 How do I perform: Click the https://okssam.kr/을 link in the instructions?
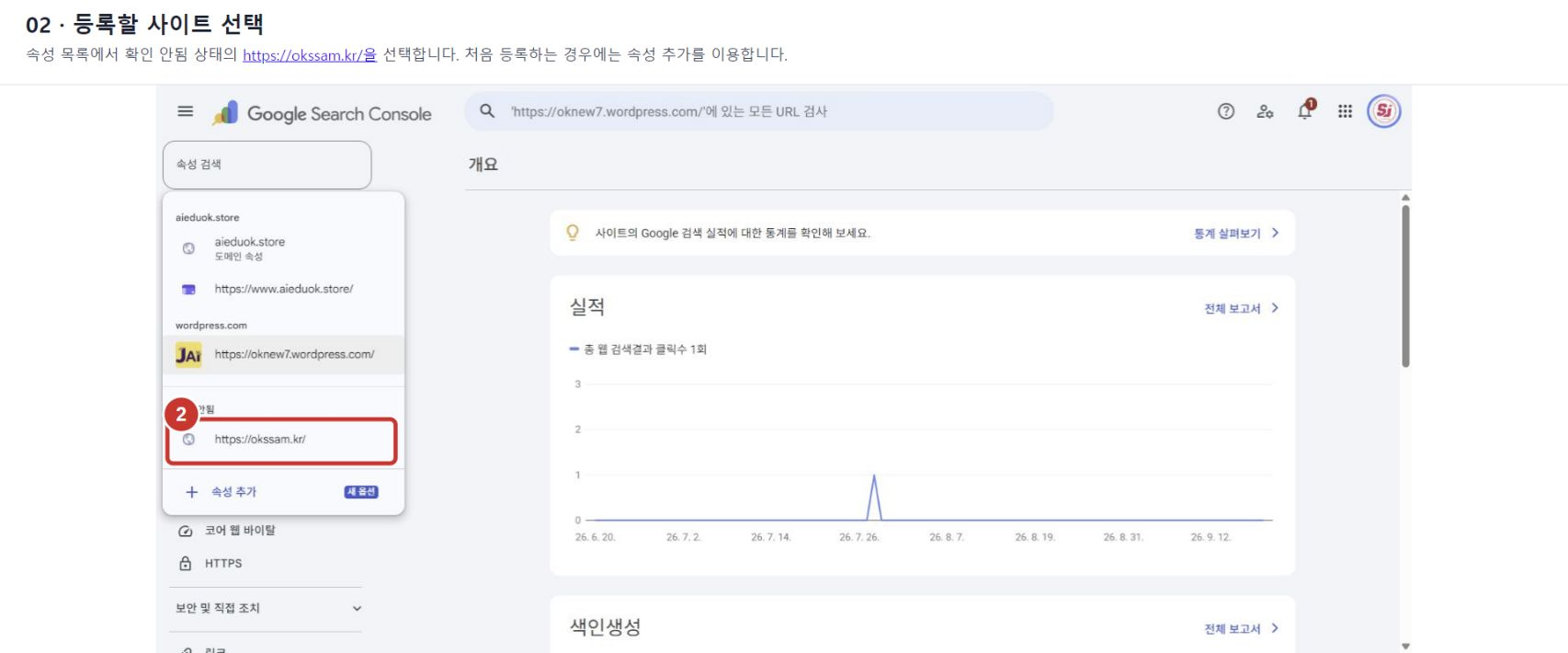coord(310,55)
